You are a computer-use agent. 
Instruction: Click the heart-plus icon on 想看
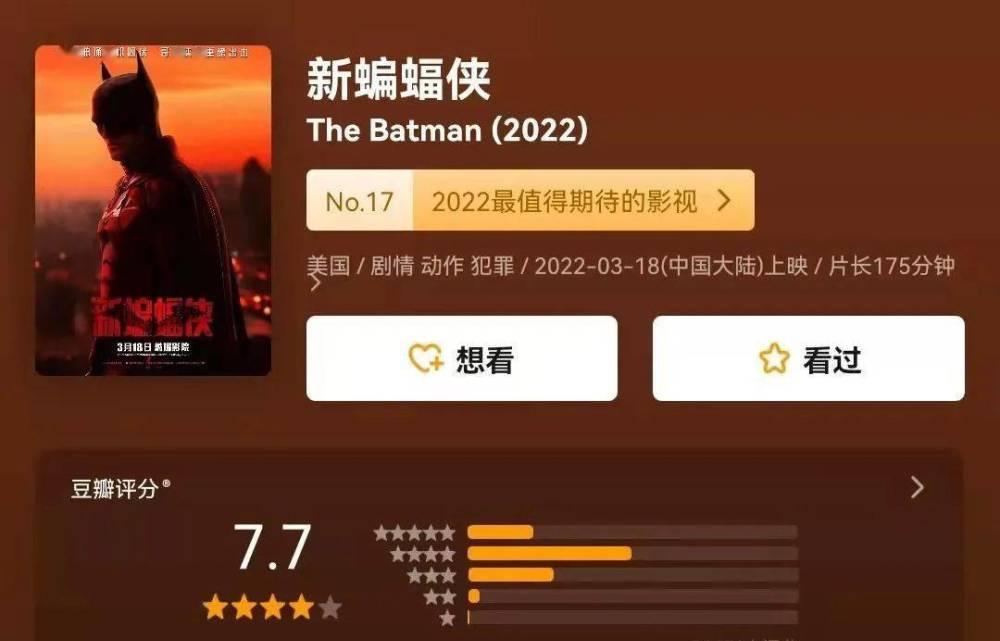[425, 358]
